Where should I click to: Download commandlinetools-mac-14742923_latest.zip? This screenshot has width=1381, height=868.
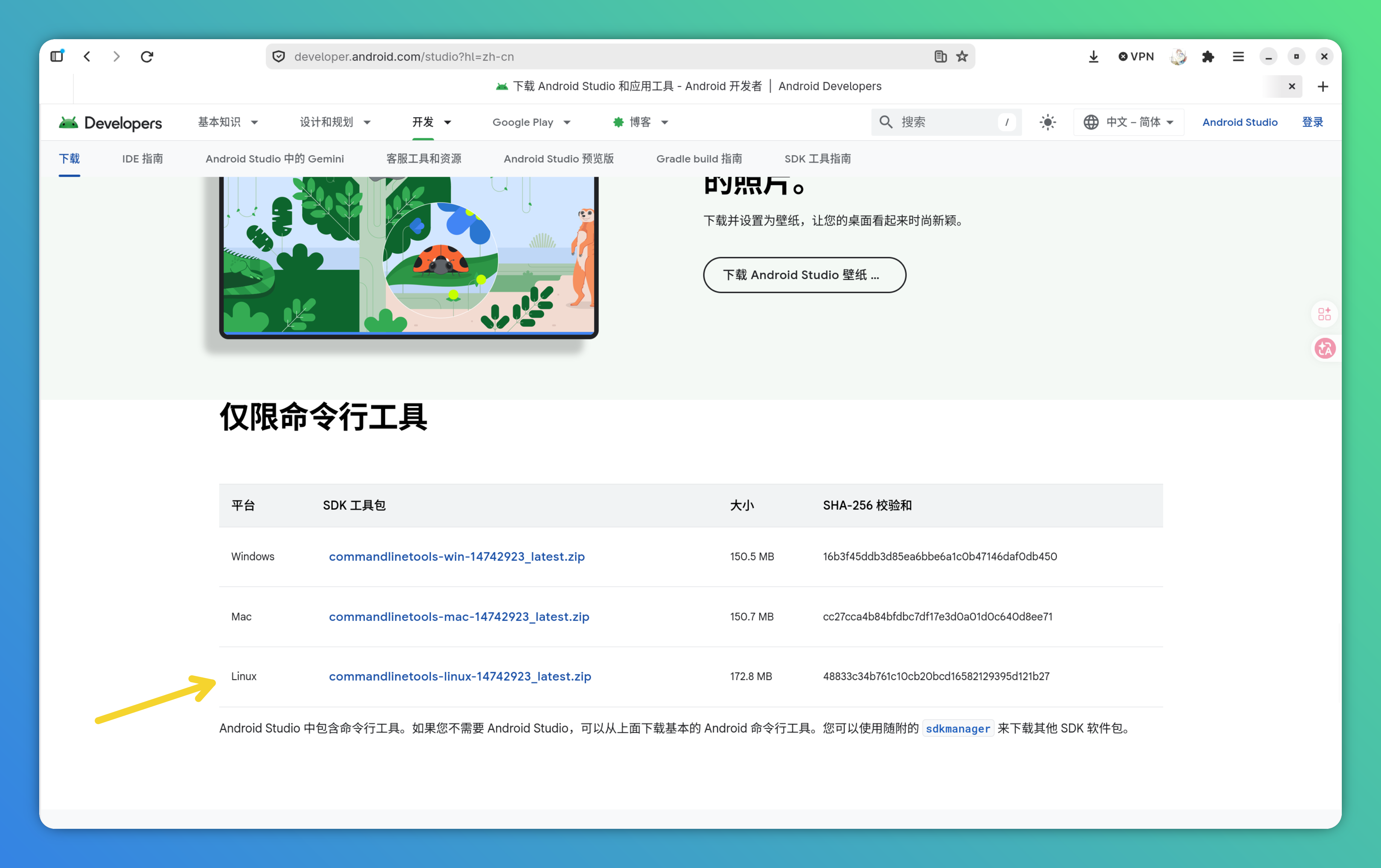[459, 616]
